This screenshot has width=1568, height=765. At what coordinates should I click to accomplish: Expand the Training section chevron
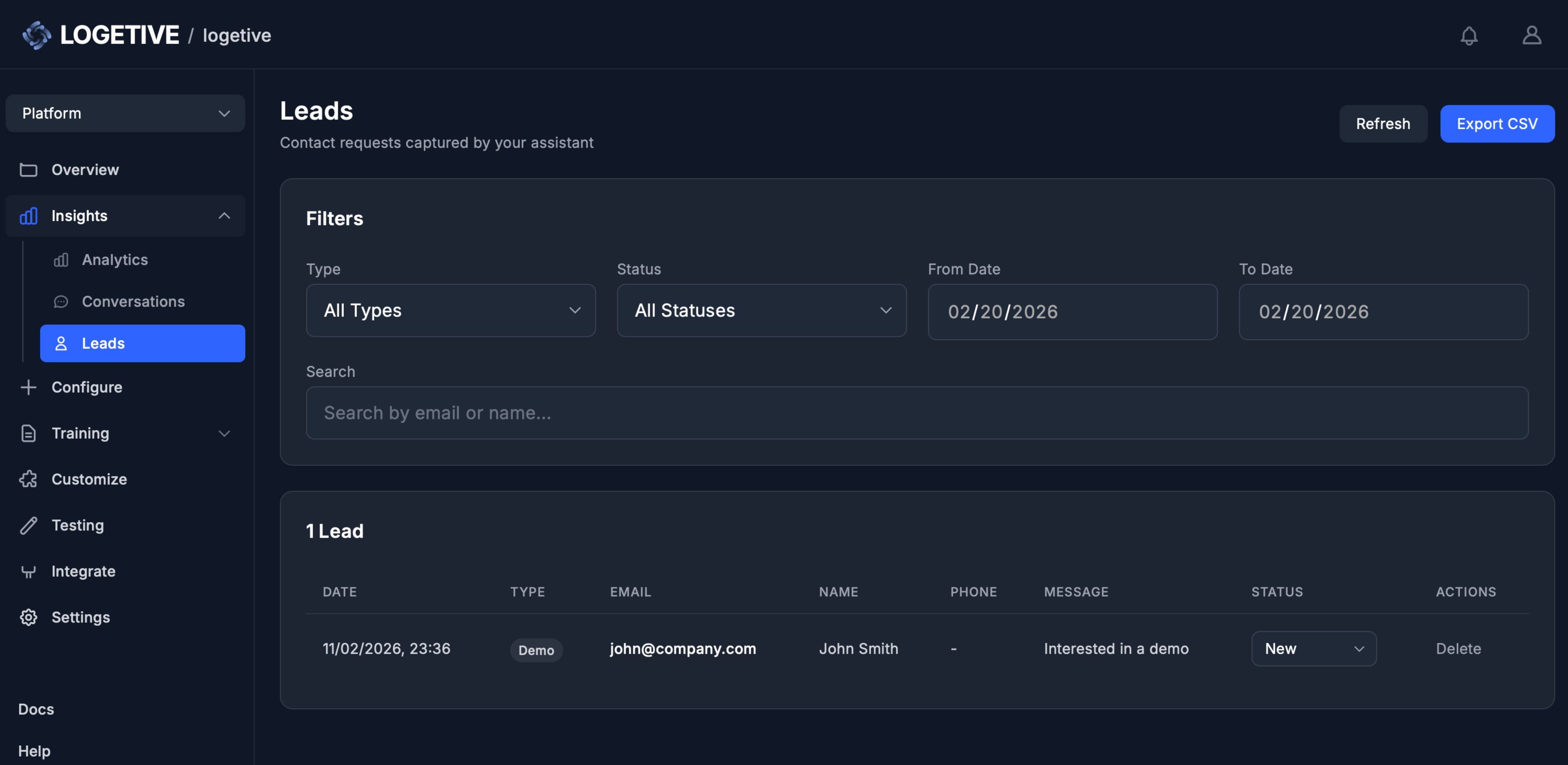224,433
